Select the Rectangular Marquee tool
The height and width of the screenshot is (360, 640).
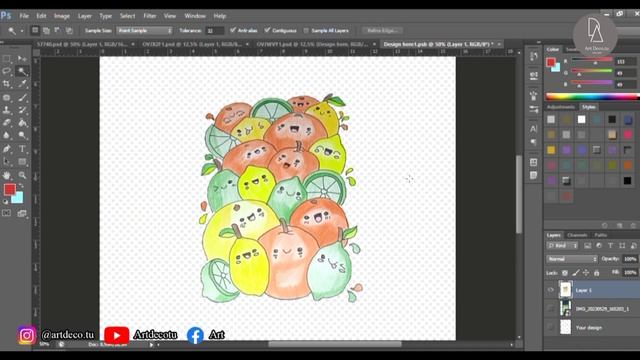[x=7, y=59]
